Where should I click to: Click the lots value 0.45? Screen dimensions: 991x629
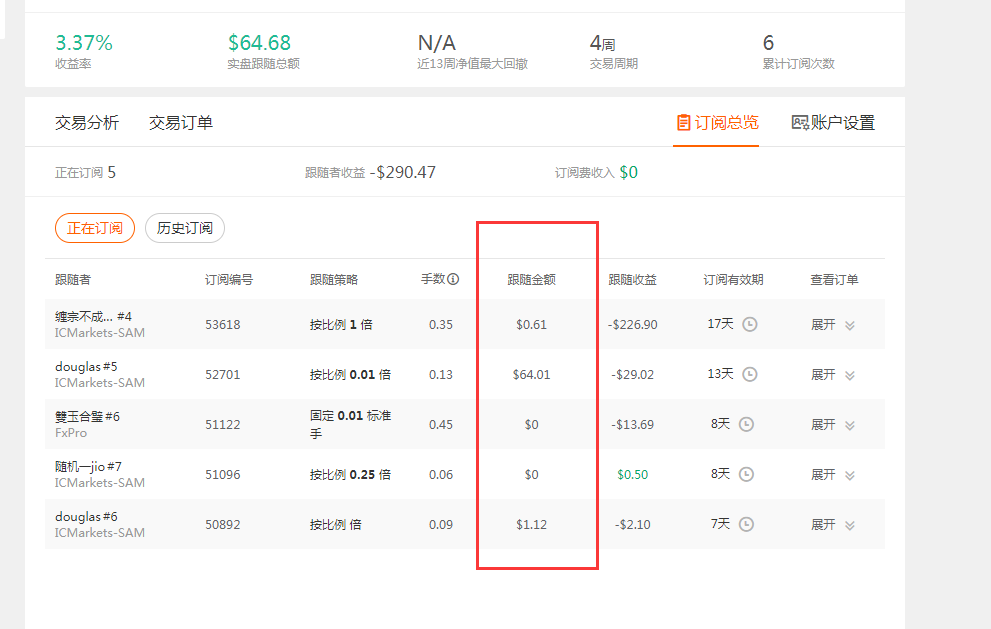[441, 424]
